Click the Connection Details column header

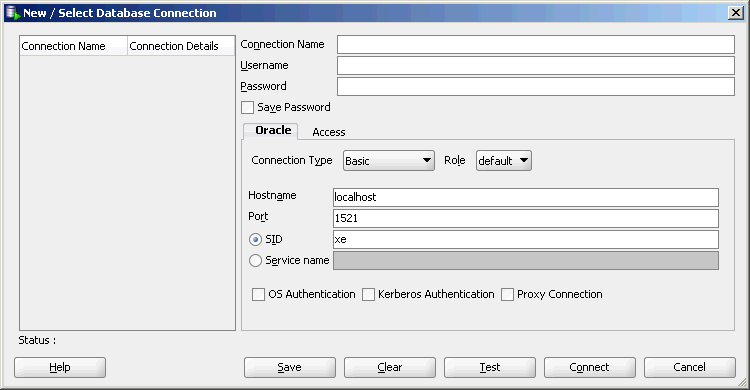(181, 46)
